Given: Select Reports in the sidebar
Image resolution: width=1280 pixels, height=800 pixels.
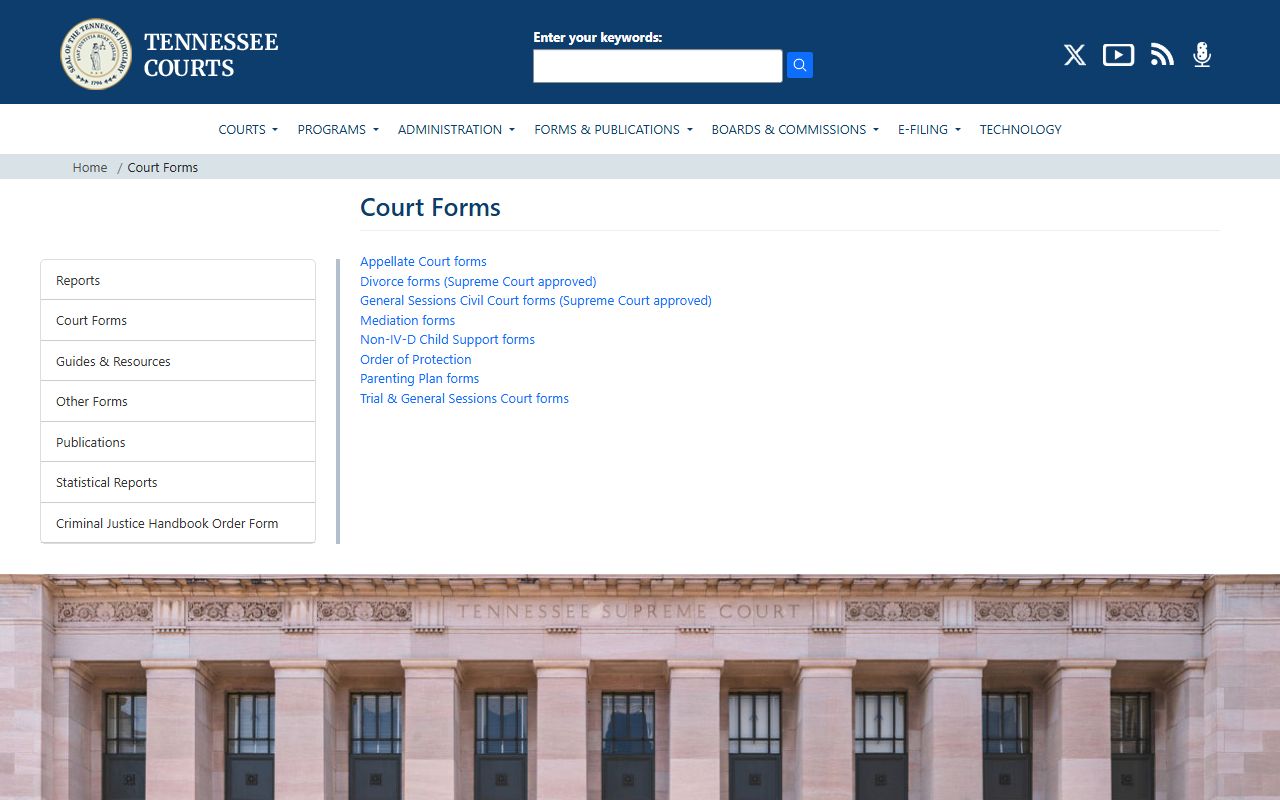Looking at the screenshot, I should (x=178, y=280).
